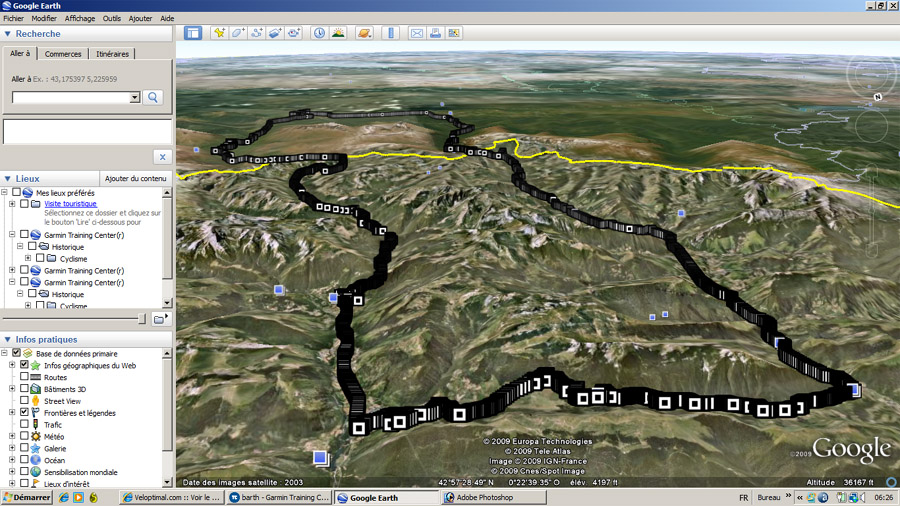
Task: Select the Add Polygon tool
Action: (238, 33)
